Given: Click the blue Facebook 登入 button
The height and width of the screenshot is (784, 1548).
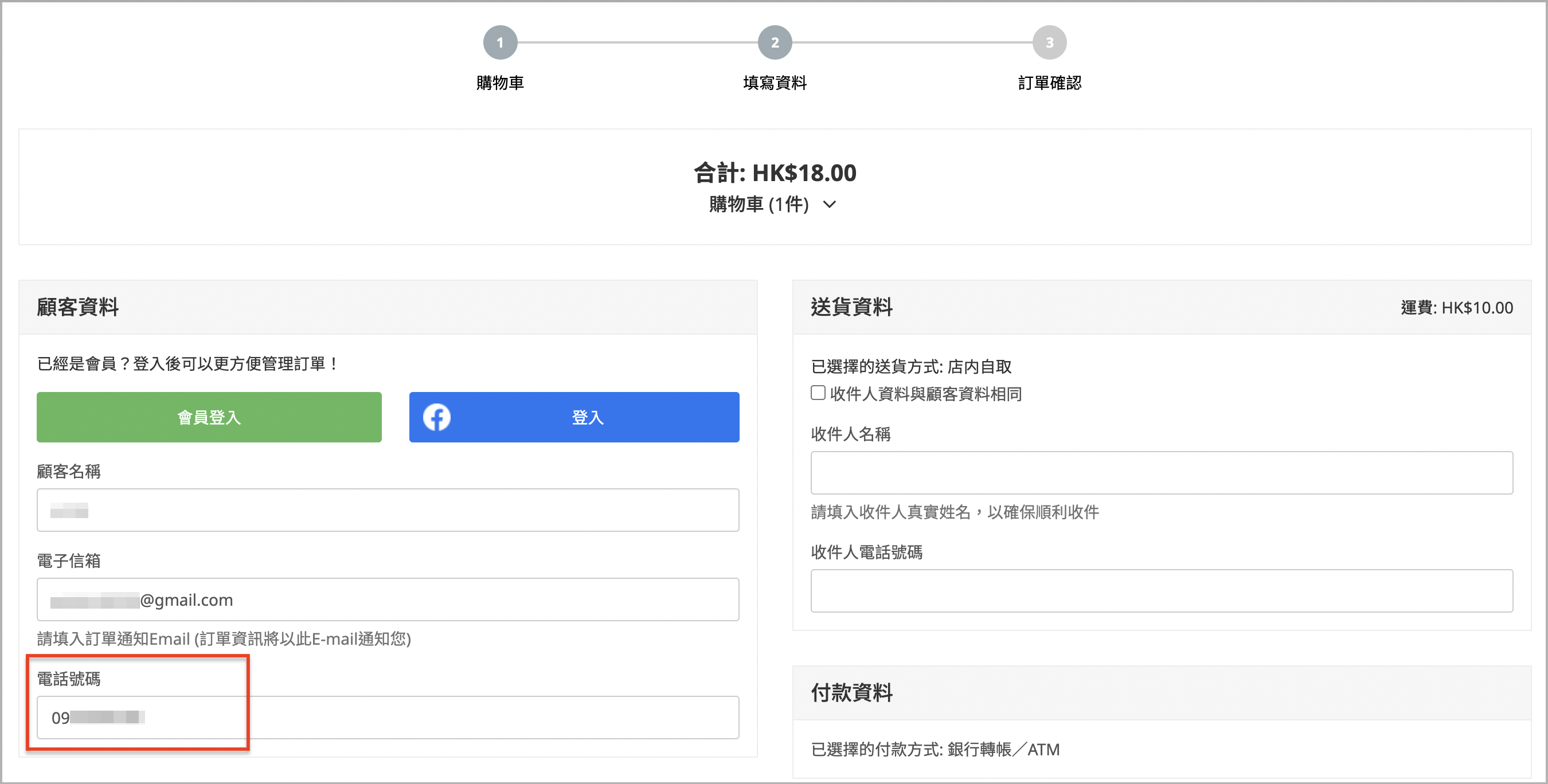Looking at the screenshot, I should click(x=574, y=417).
